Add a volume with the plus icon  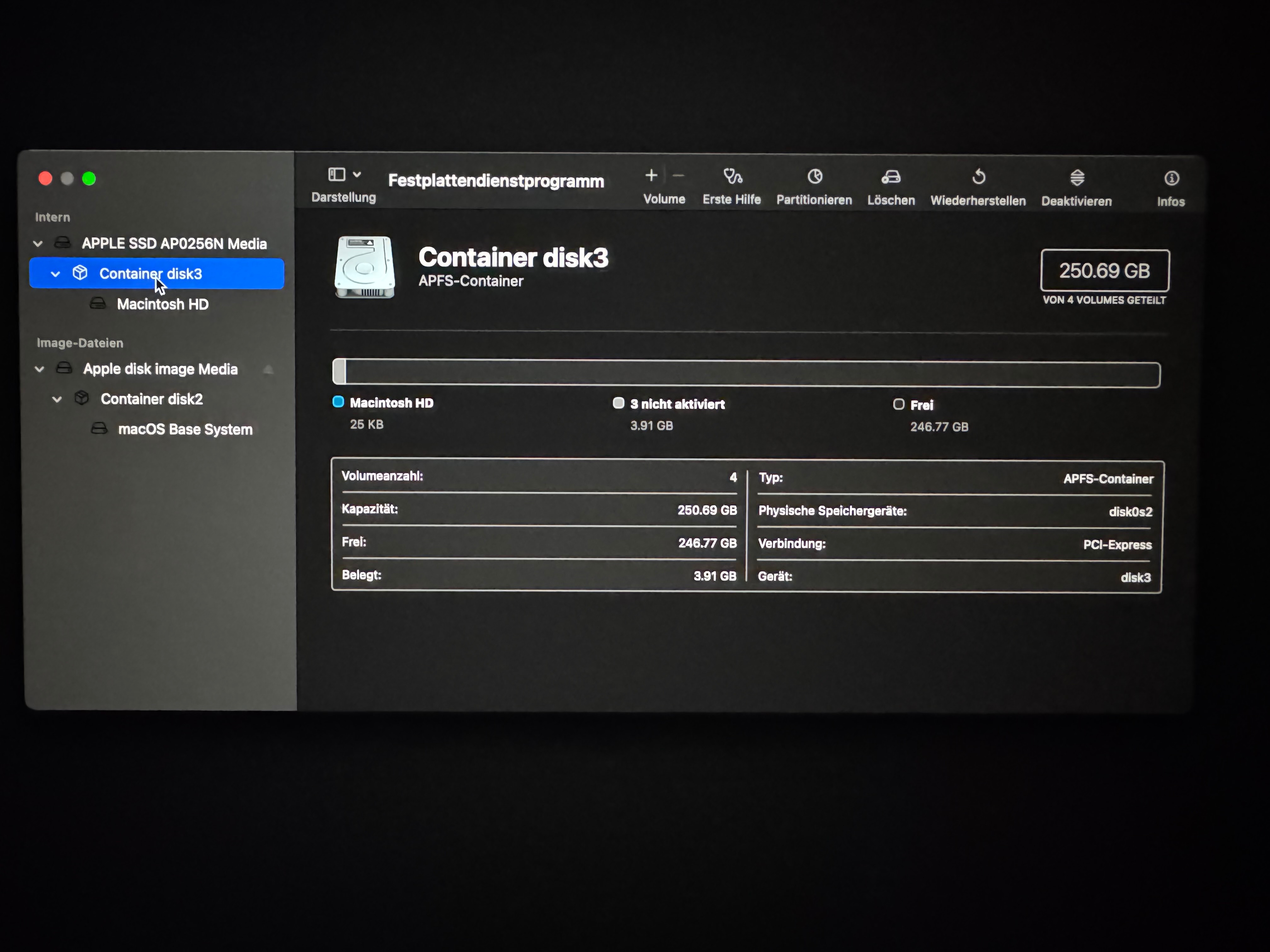(651, 176)
